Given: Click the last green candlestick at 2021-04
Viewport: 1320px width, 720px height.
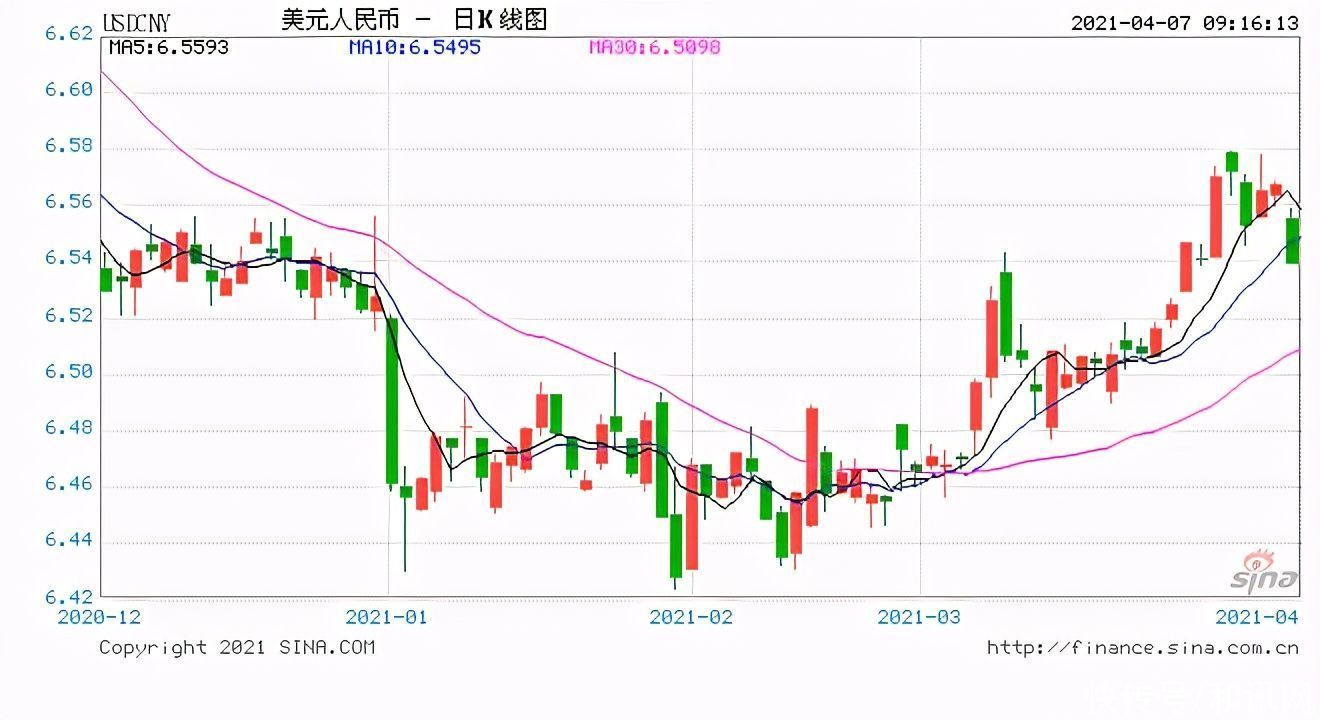Looking at the screenshot, I should [x=1292, y=240].
